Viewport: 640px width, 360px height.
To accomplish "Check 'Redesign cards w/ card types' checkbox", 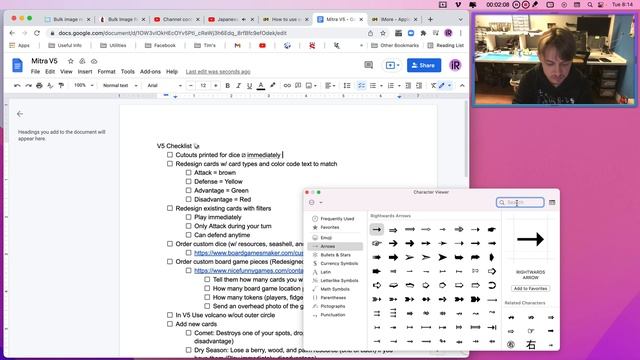I will click(170, 164).
